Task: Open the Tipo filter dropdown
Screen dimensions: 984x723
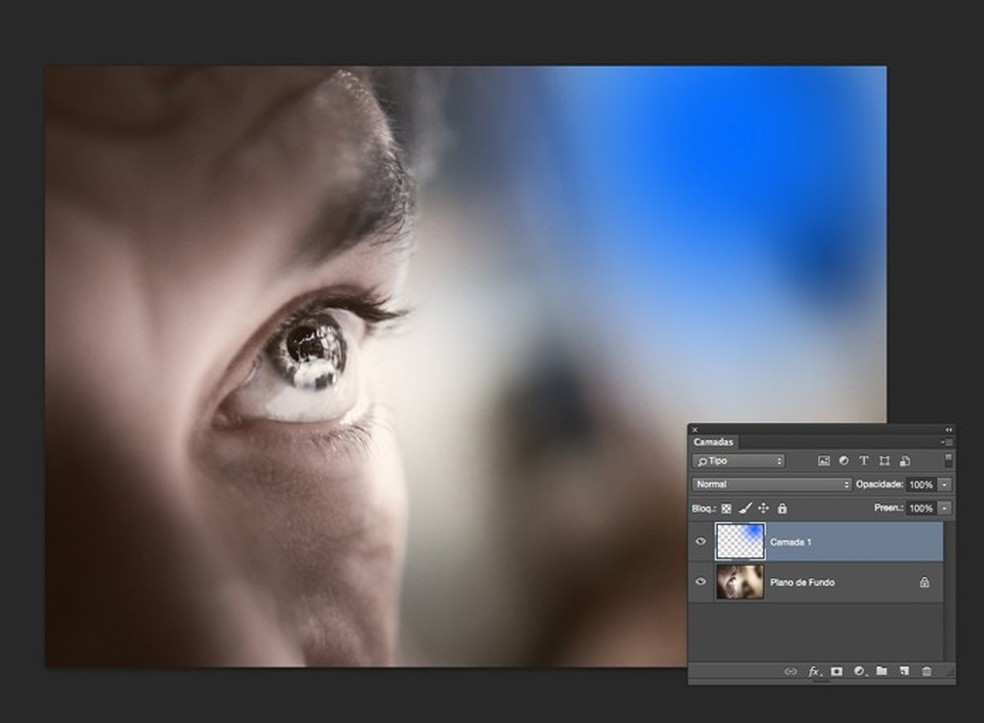Action: pos(739,461)
